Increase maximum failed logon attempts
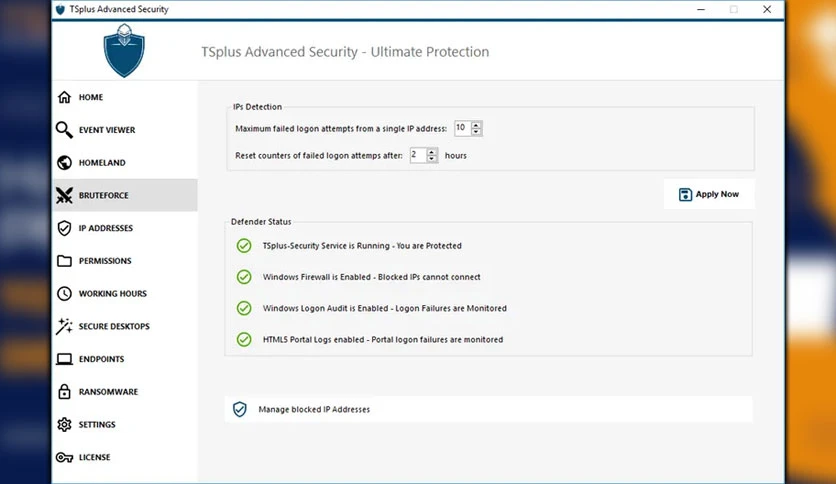The image size is (836, 484). coord(476,125)
